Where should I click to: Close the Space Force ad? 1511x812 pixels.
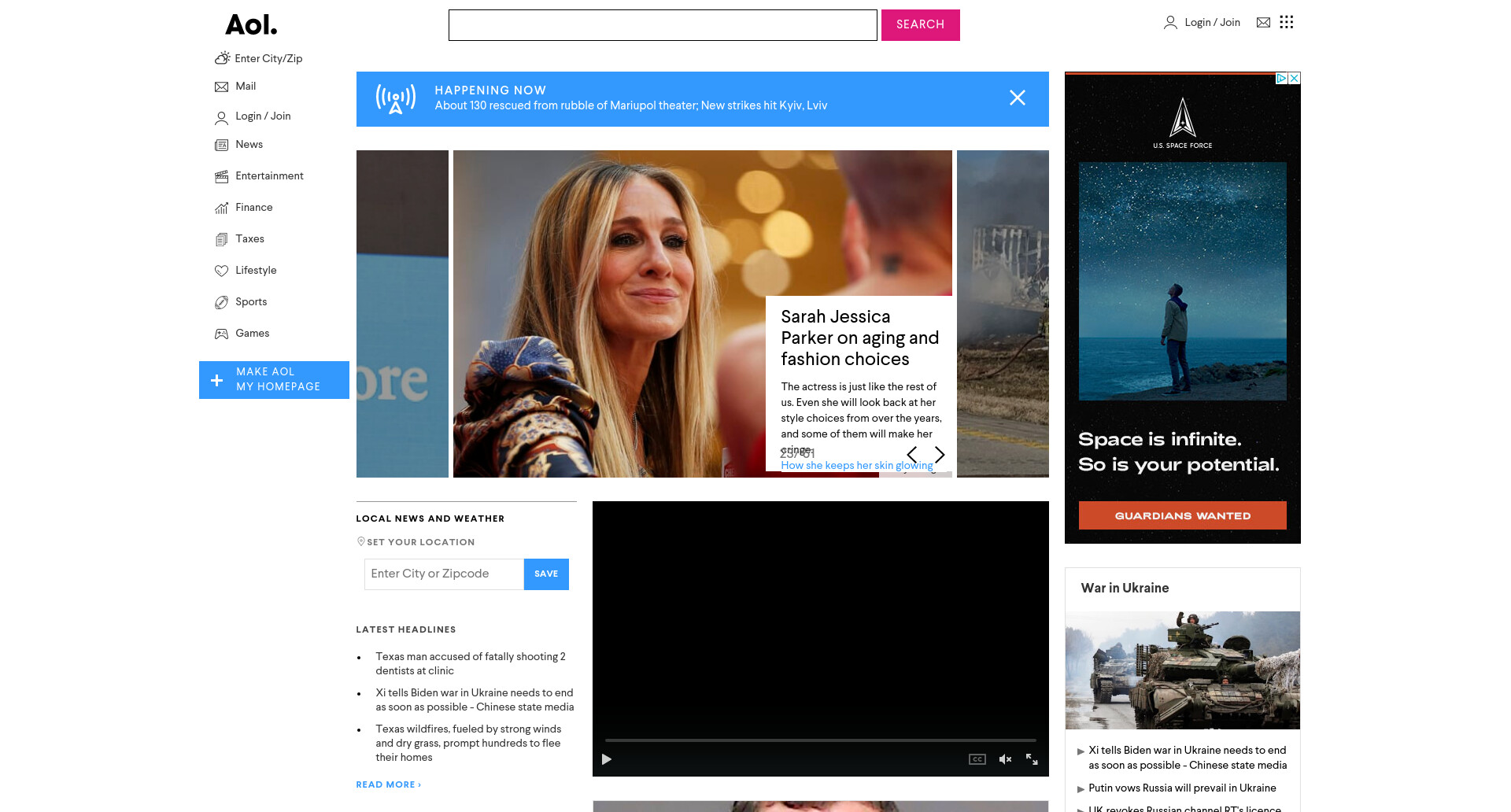coord(1295,79)
